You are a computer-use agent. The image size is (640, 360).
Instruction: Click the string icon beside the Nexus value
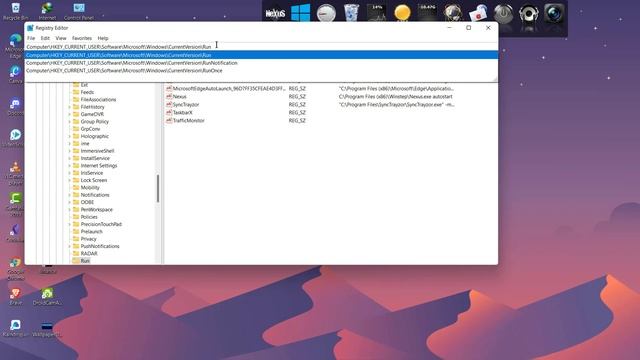(x=169, y=96)
